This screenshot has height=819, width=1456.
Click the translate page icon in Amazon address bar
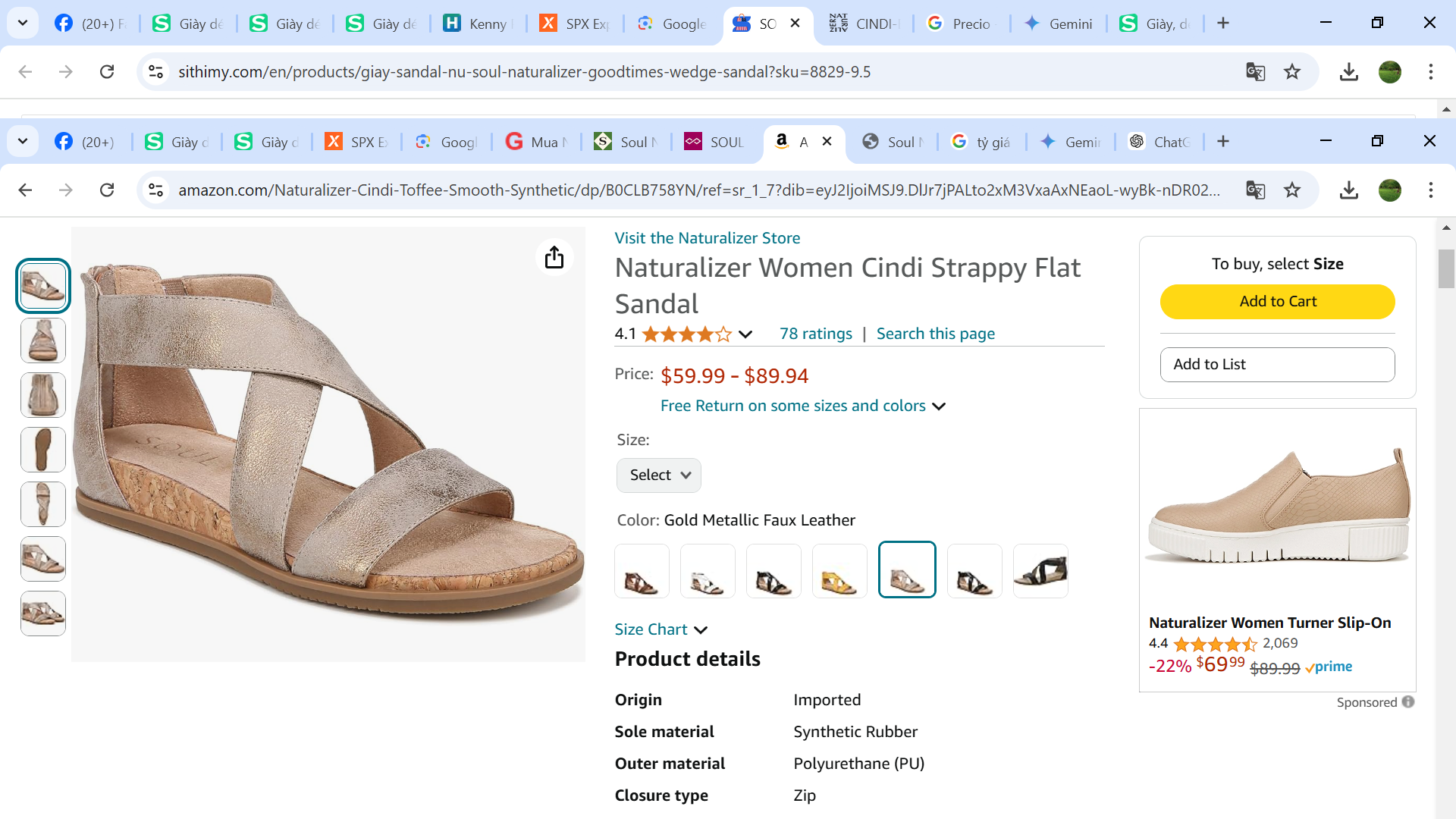[x=1255, y=190]
